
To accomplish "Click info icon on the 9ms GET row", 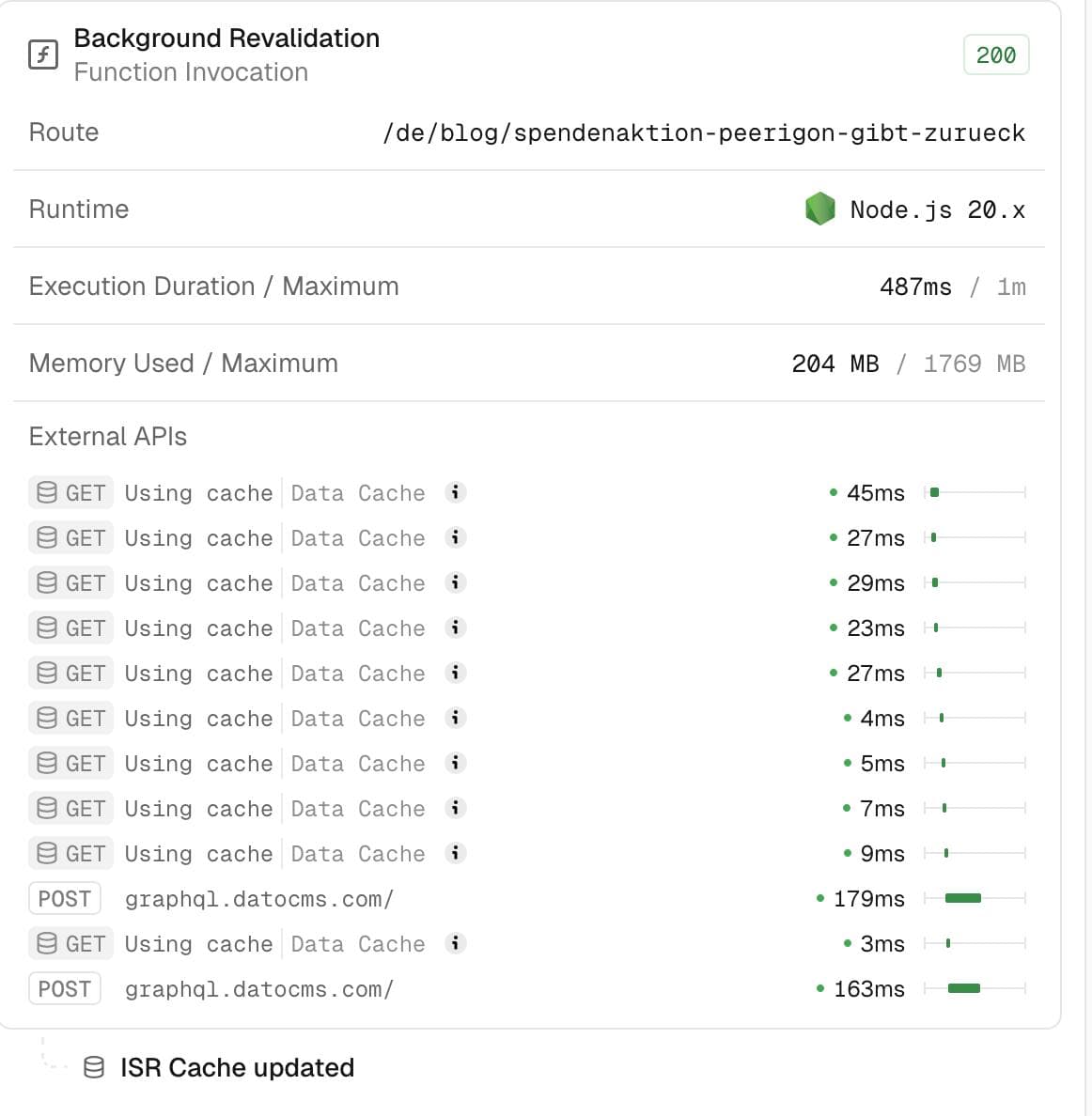I will pos(456,853).
